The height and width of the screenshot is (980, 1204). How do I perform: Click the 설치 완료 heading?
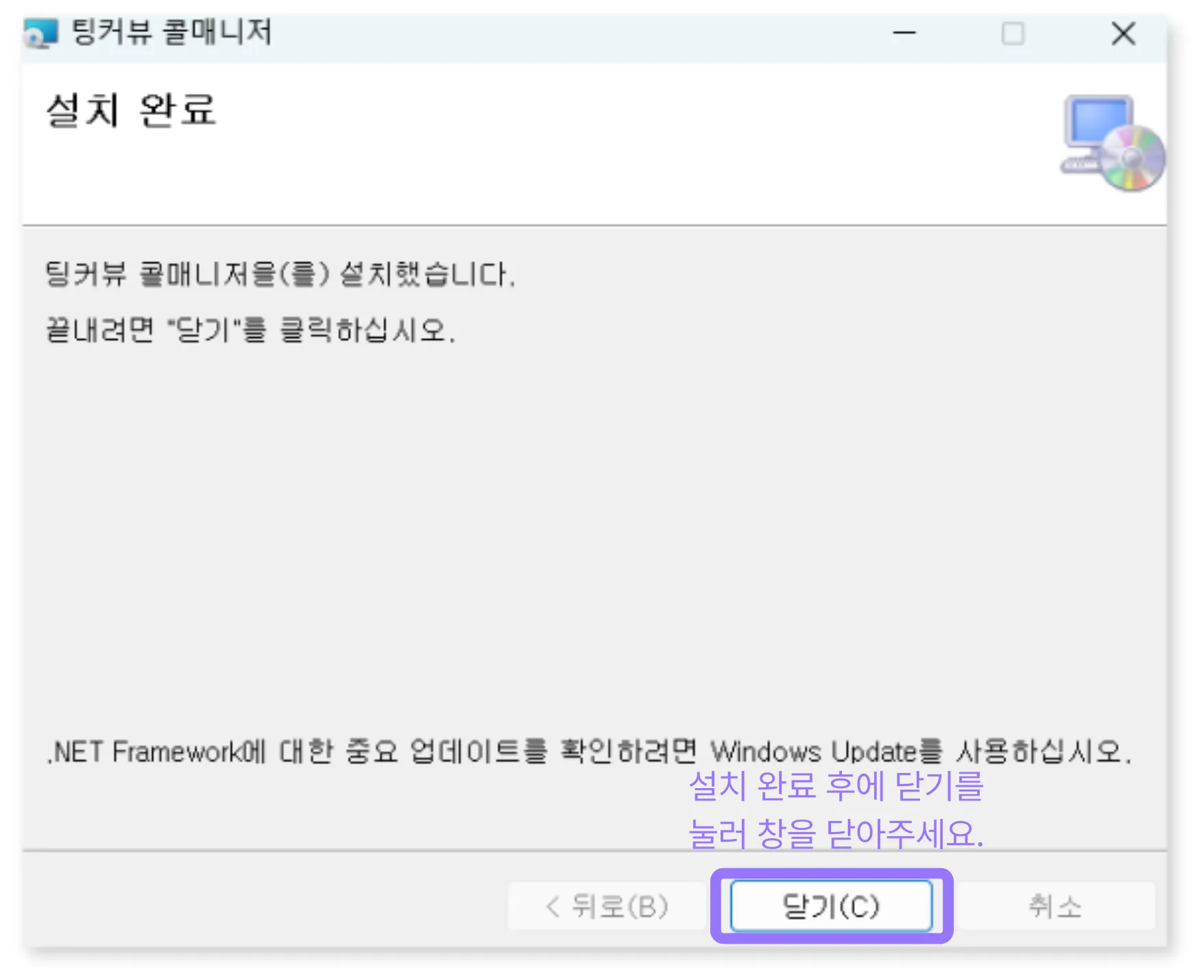(131, 110)
